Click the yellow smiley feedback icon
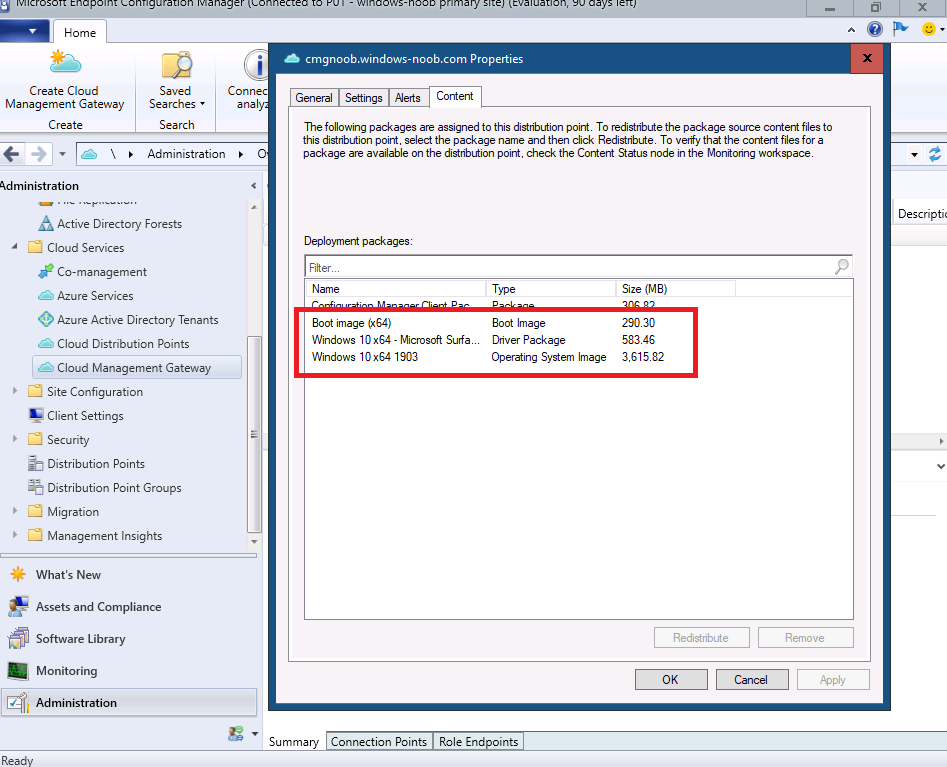The height and width of the screenshot is (767, 947). [x=929, y=28]
